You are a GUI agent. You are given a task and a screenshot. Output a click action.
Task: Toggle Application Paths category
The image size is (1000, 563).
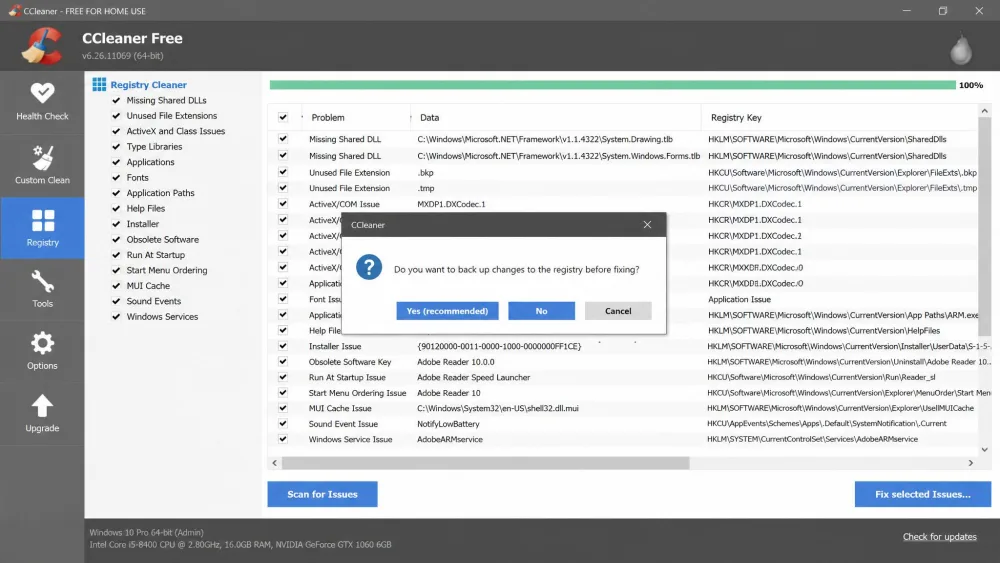point(116,193)
